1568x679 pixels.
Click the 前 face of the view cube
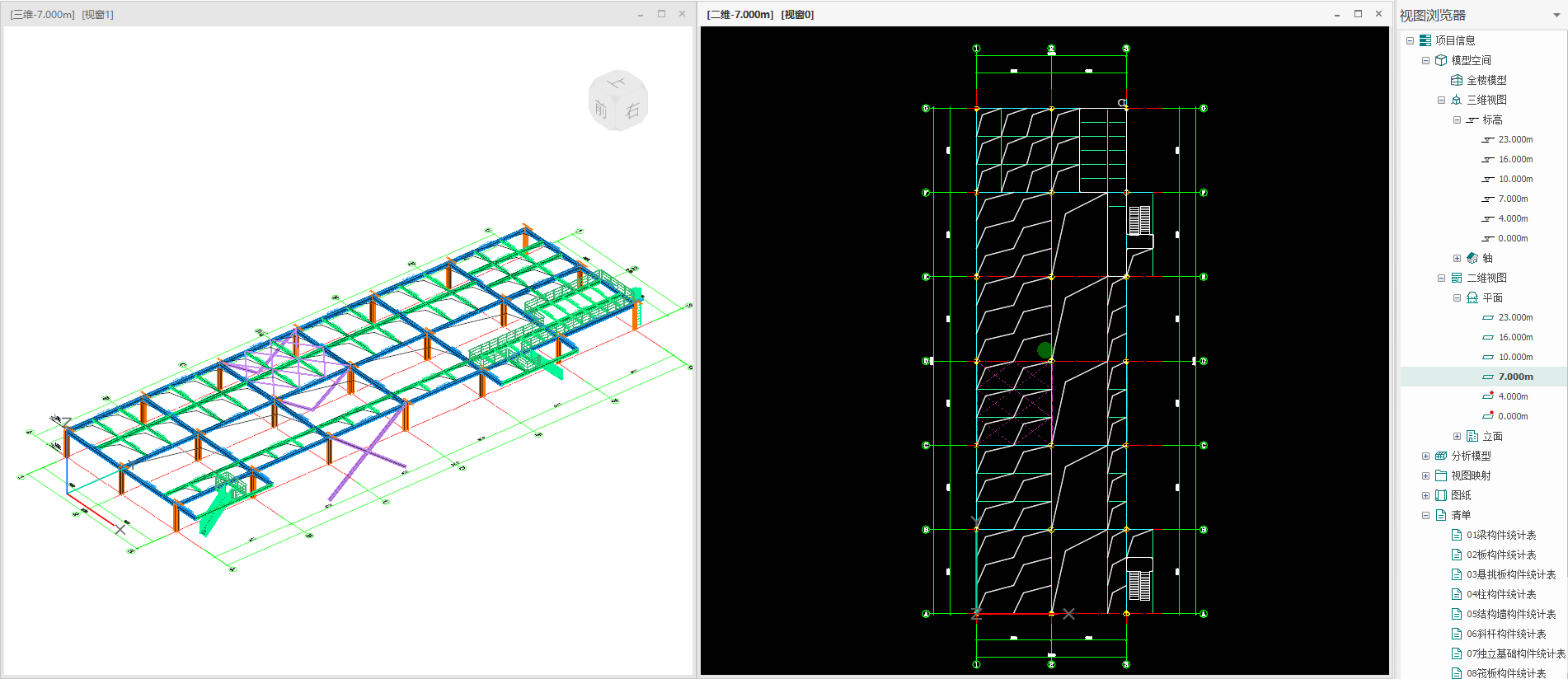601,110
